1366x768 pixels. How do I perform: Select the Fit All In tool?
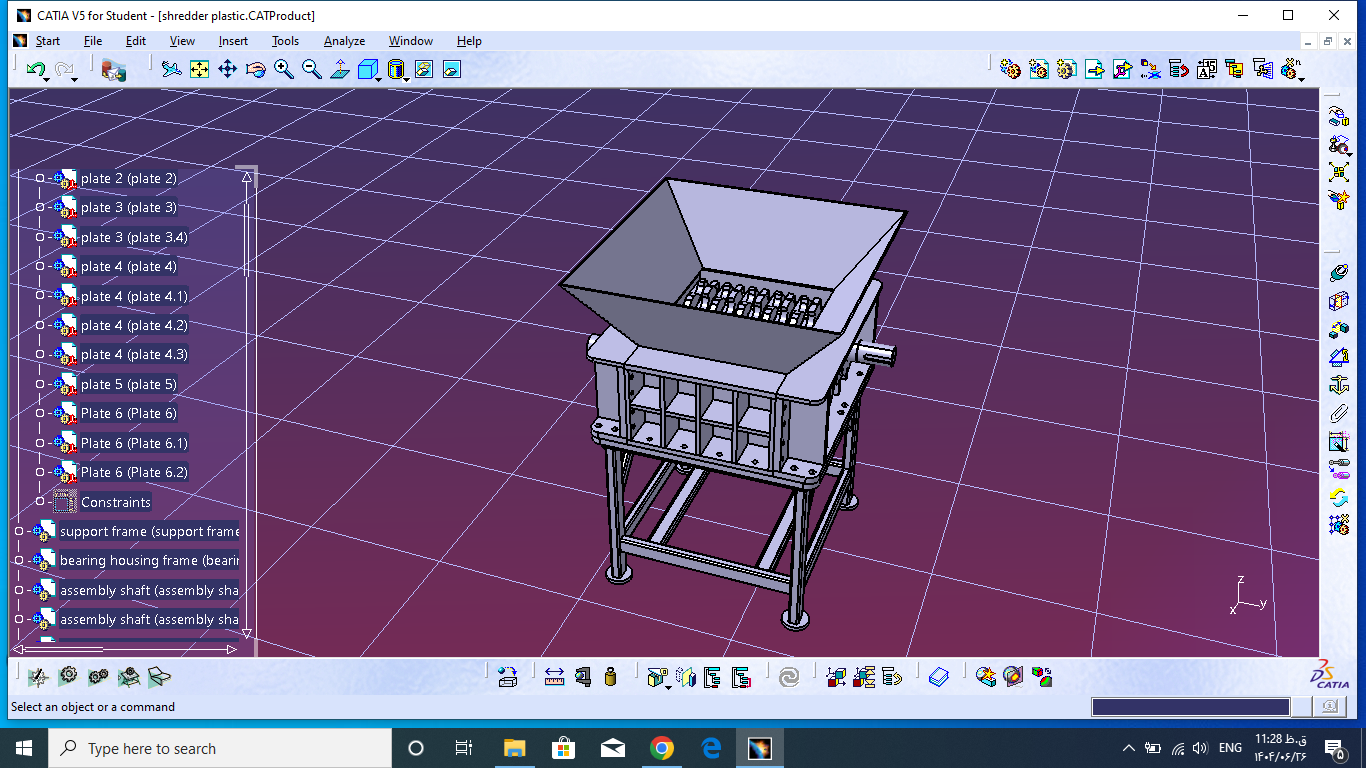pyautogui.click(x=199, y=69)
